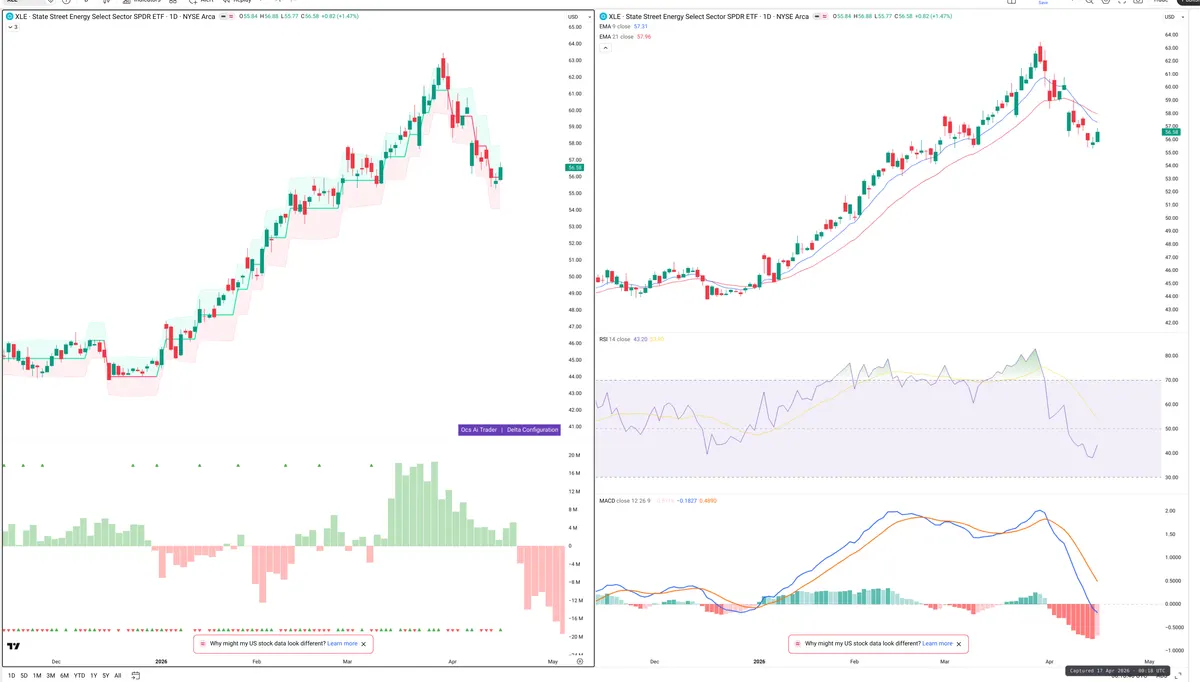
Task: Click the 80.00 level on RSI scale
Action: (1171, 355)
